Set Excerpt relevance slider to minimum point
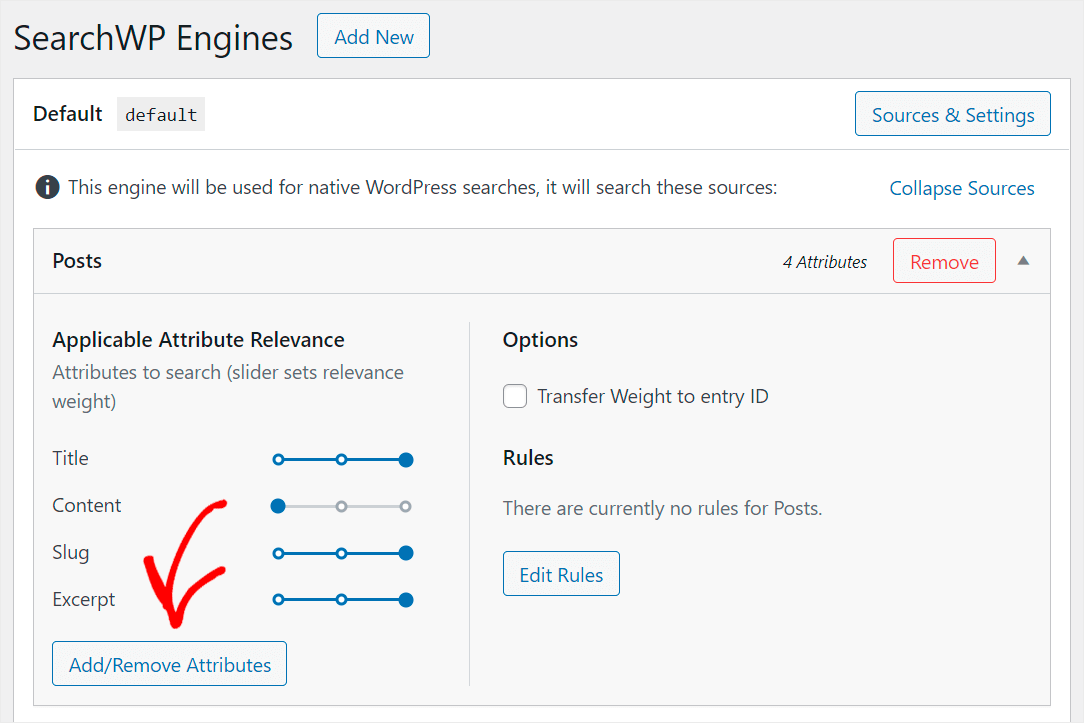Viewport: 1084px width, 723px height. 278,600
